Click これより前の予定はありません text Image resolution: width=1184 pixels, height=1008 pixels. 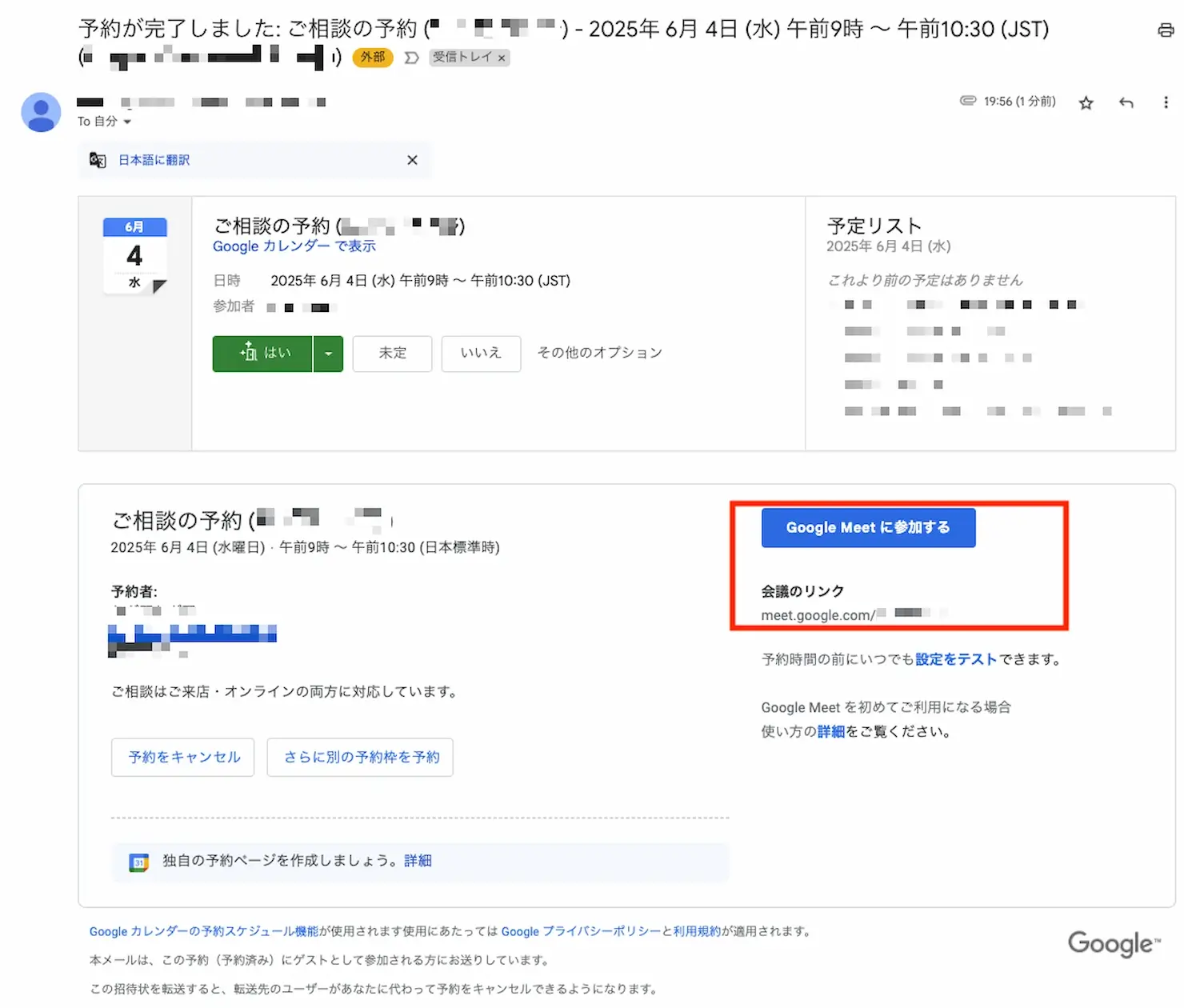click(x=925, y=280)
